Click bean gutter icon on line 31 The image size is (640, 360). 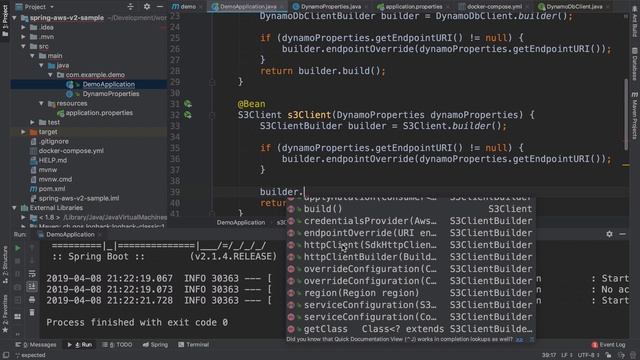187,104
